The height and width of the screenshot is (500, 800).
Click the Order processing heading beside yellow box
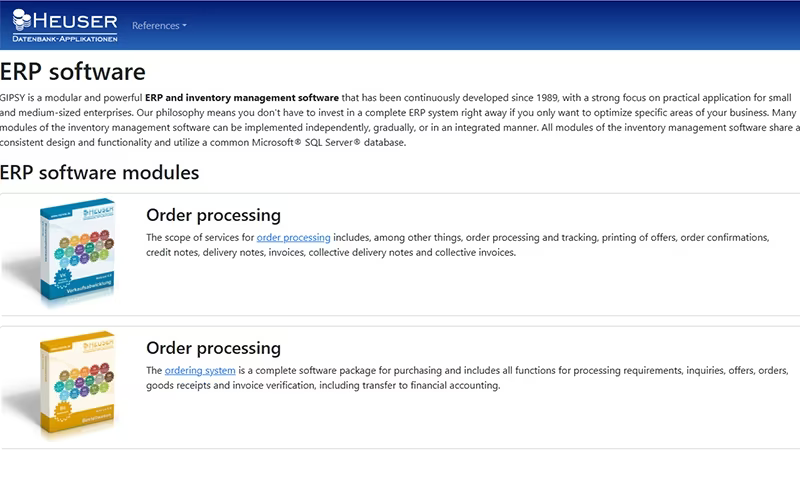(213, 348)
